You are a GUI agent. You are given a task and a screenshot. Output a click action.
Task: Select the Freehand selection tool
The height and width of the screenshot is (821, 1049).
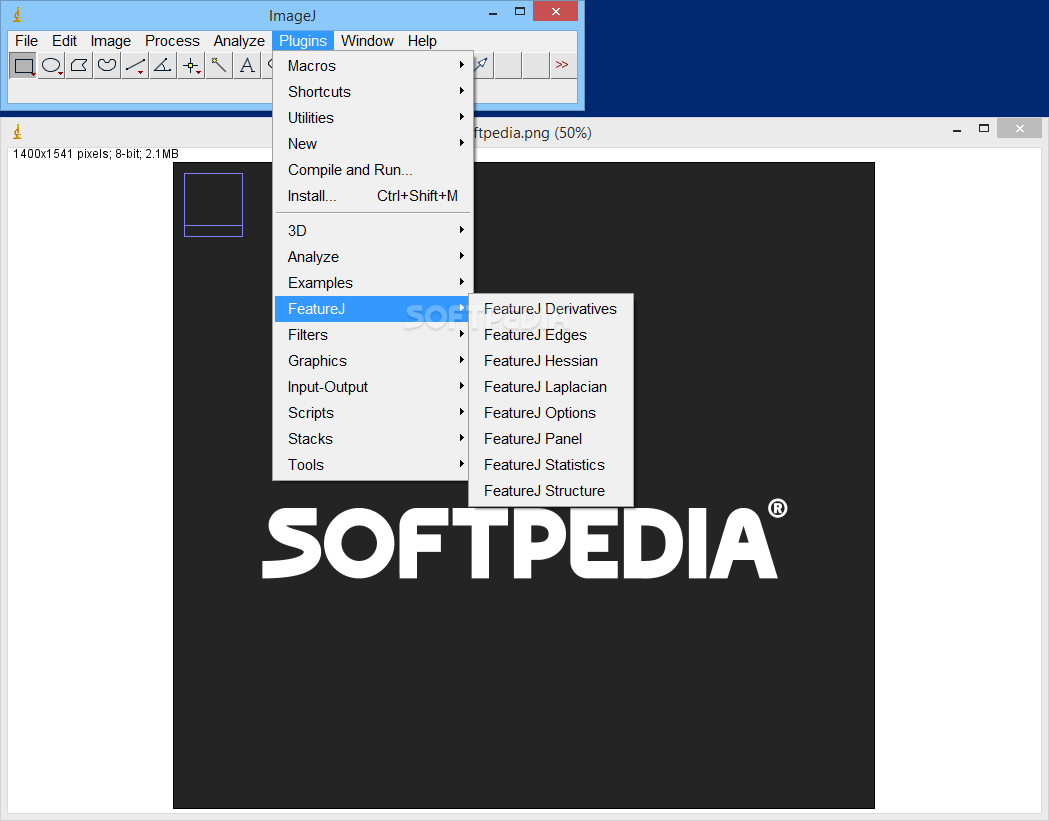(107, 66)
